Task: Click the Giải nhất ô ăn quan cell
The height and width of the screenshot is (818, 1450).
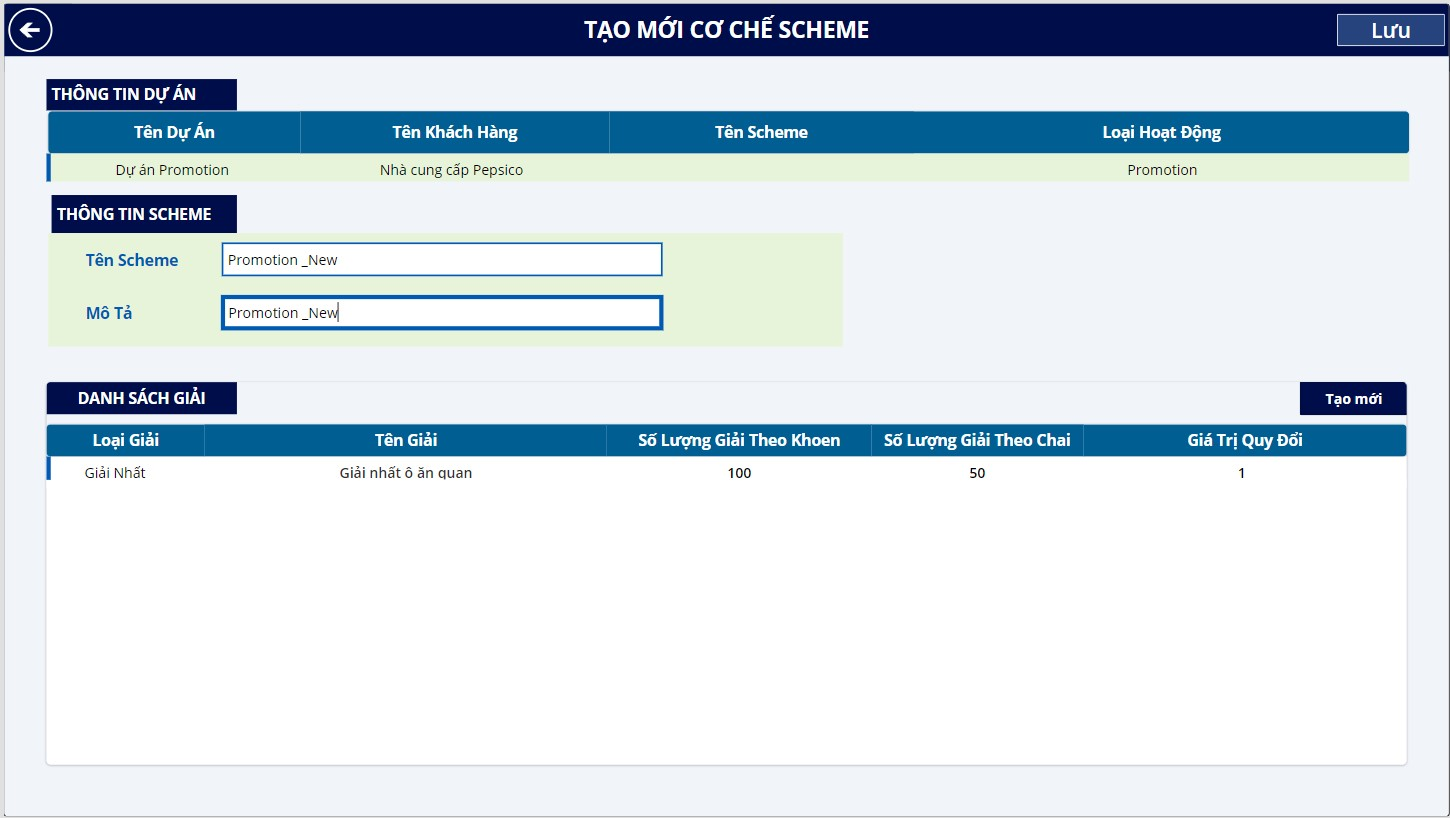Action: (406, 473)
